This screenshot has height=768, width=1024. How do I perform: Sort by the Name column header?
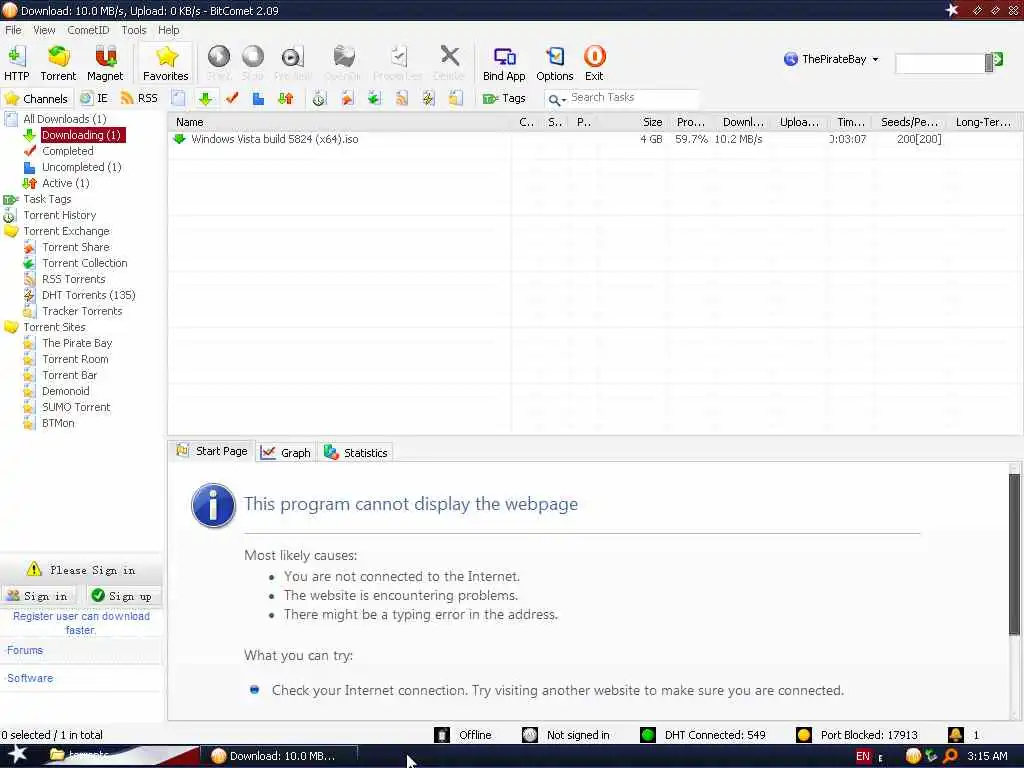pos(340,122)
